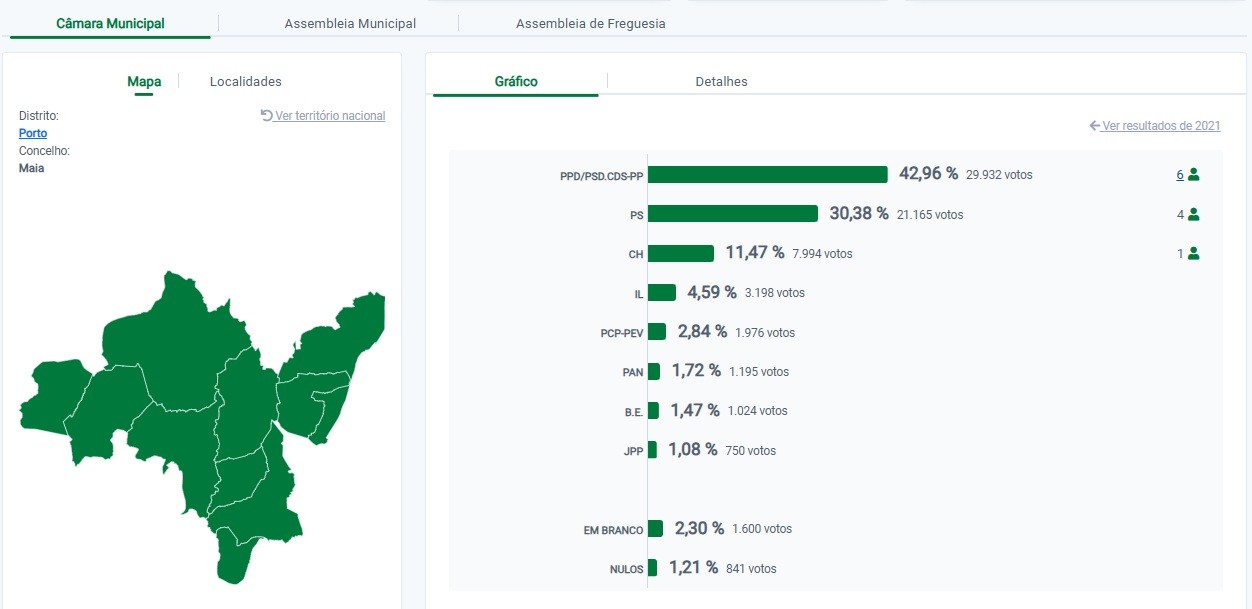Image resolution: width=1252 pixels, height=609 pixels.
Task: Switch to the Assembleia Municipal tab
Action: [350, 23]
